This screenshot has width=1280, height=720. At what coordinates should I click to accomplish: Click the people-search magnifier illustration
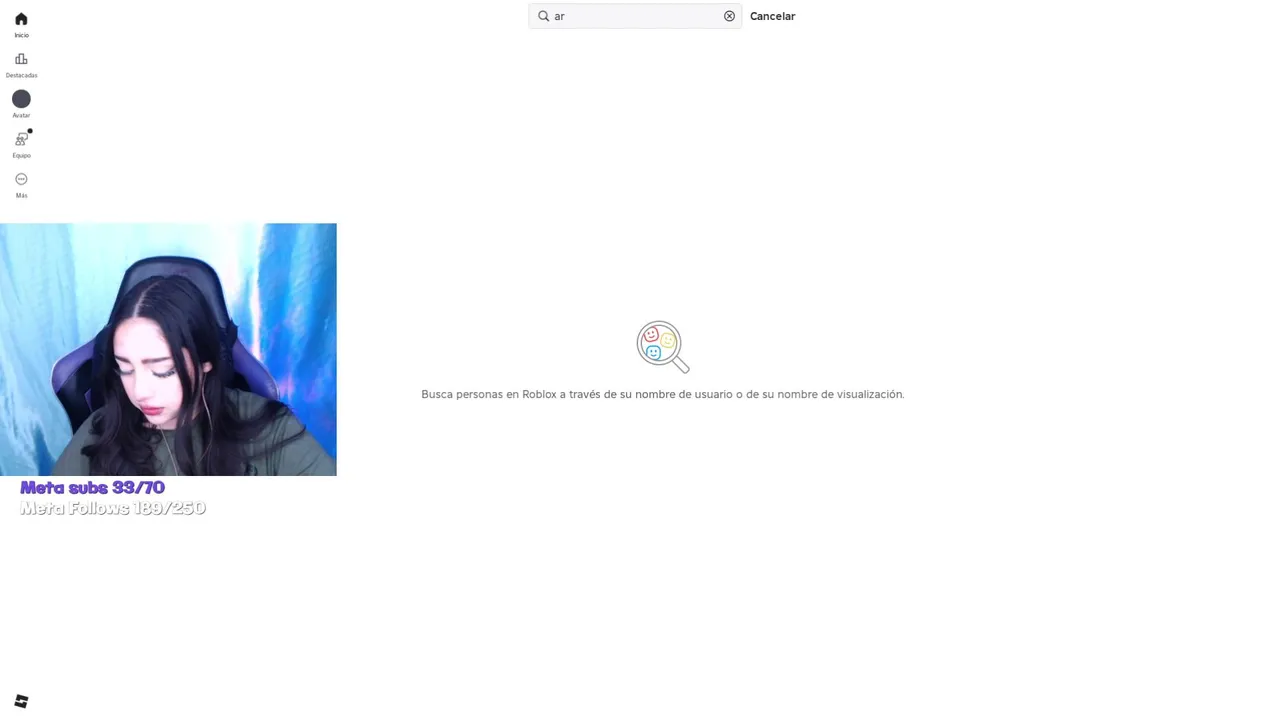pos(663,346)
